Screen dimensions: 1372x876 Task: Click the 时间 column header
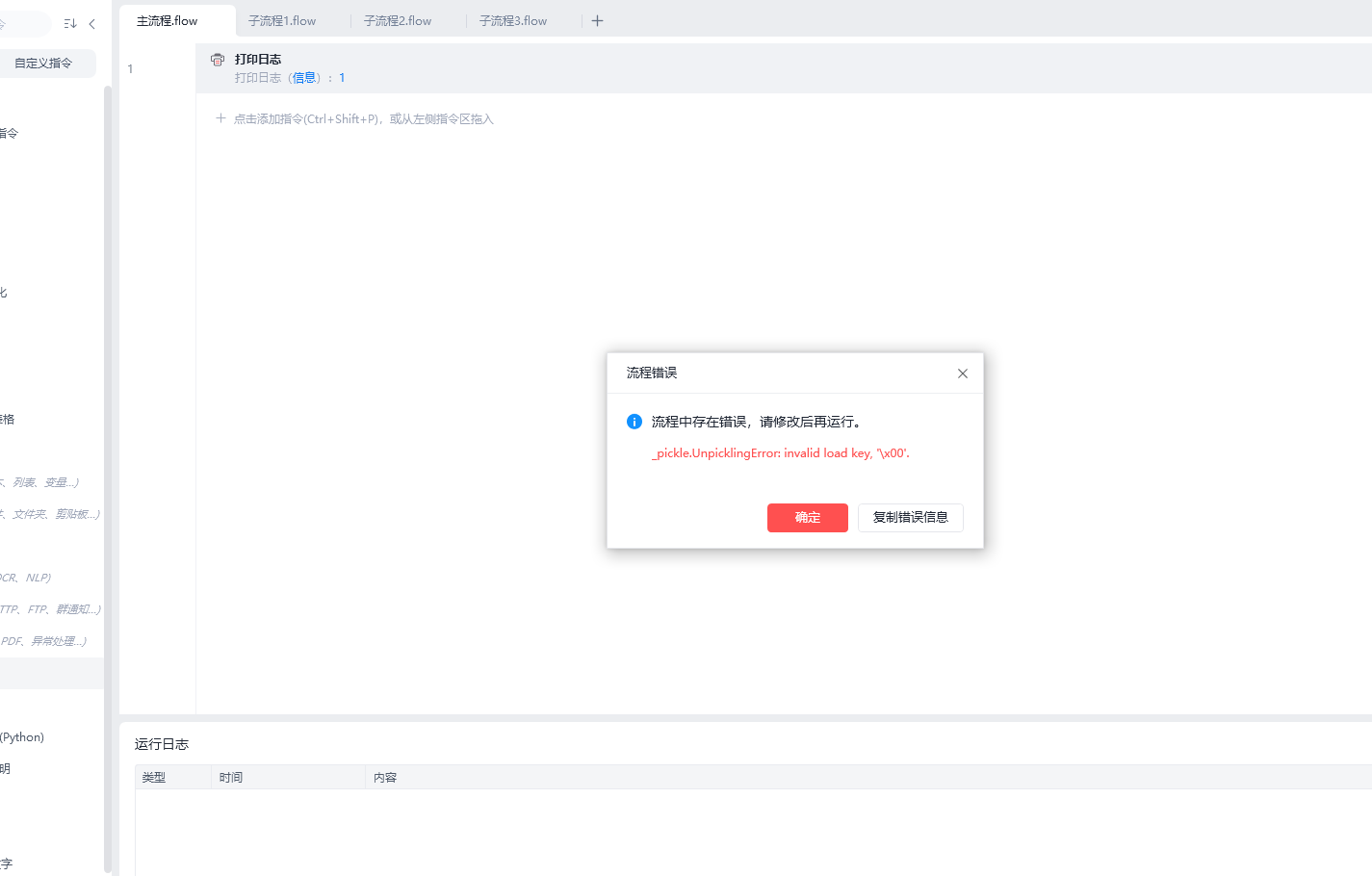click(231, 777)
